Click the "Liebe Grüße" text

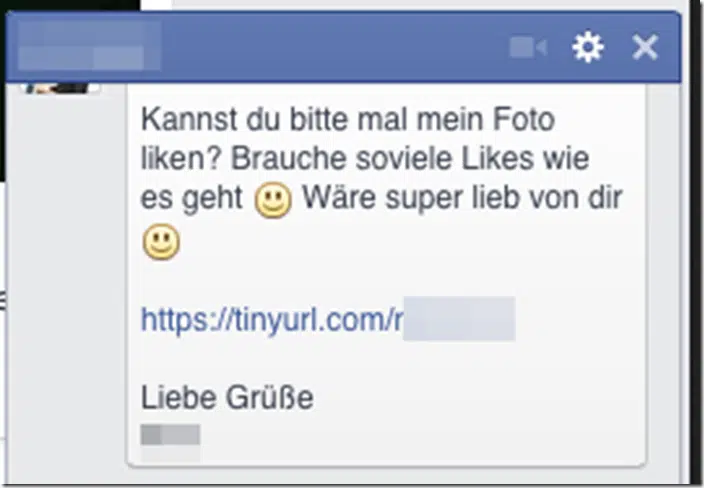point(227,397)
